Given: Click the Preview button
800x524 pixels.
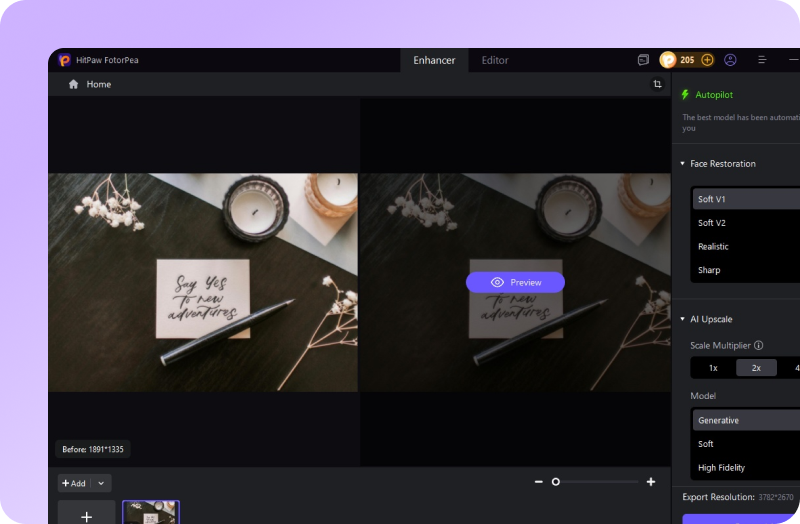Looking at the screenshot, I should 515,282.
